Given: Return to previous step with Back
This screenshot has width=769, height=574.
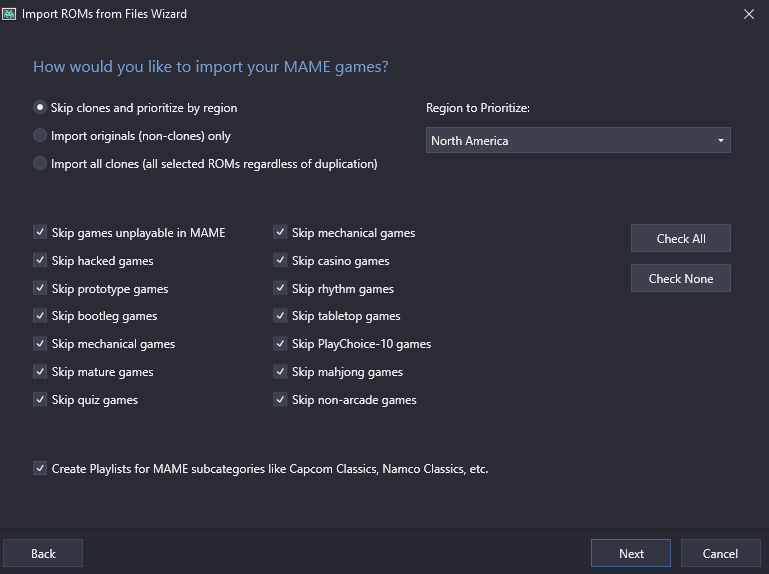Looking at the screenshot, I should 43,553.
